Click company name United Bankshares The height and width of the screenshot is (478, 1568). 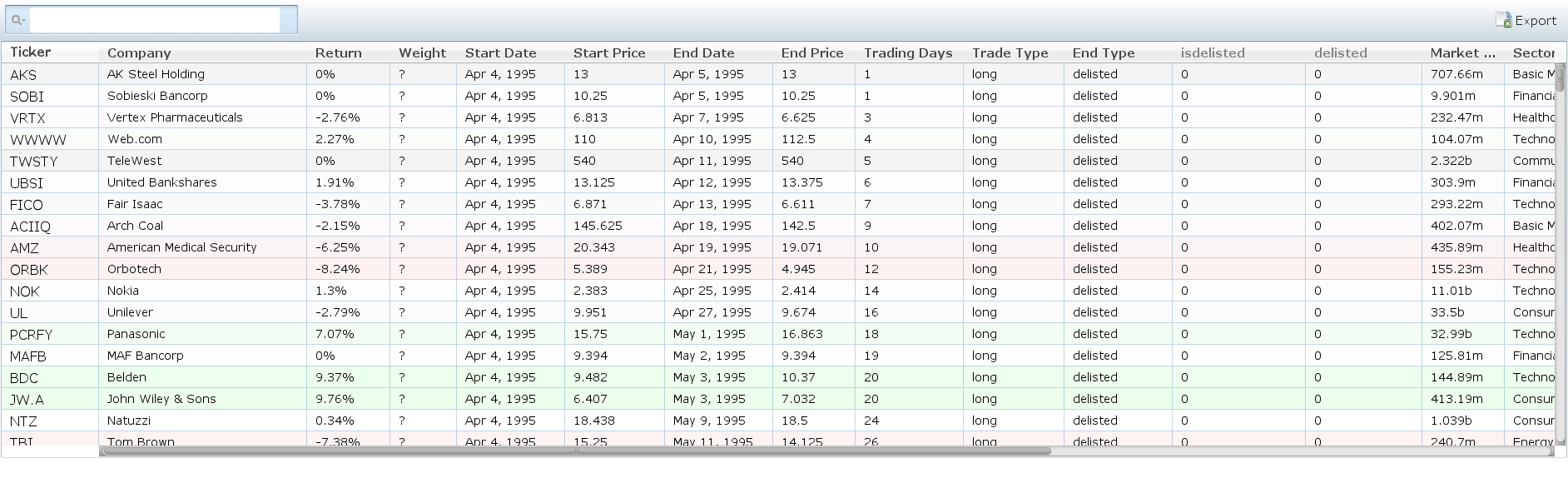pyautogui.click(x=162, y=182)
